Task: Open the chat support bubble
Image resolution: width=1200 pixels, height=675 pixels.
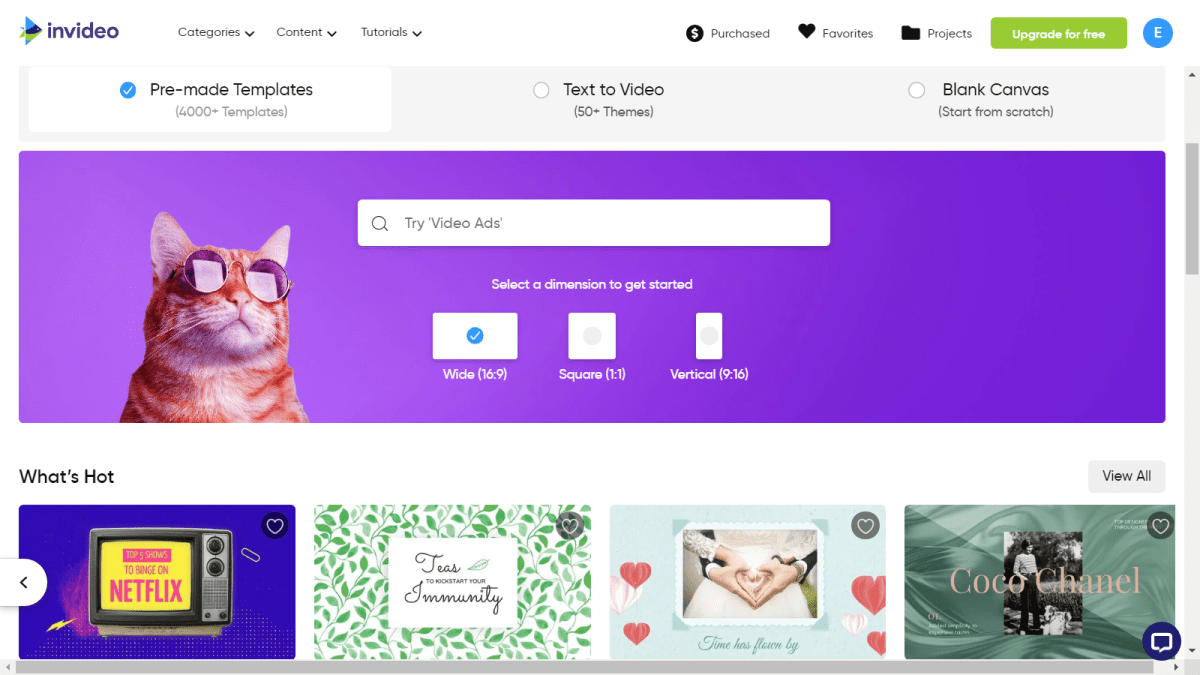Action: pos(1161,641)
